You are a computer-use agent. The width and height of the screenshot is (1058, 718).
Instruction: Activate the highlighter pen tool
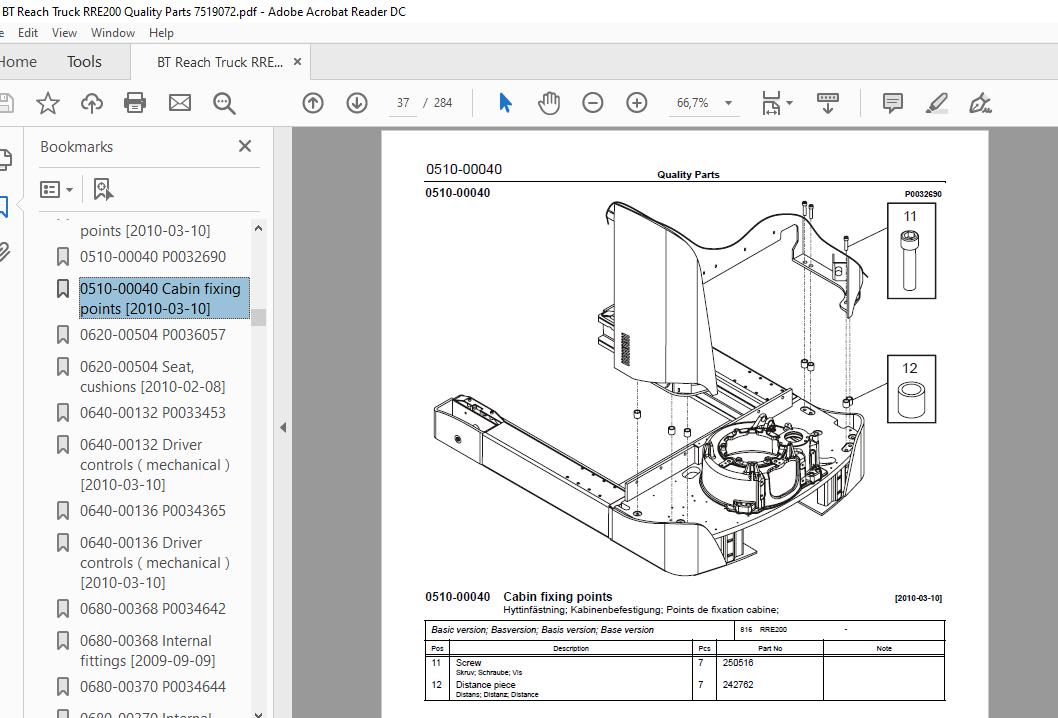pos(937,103)
